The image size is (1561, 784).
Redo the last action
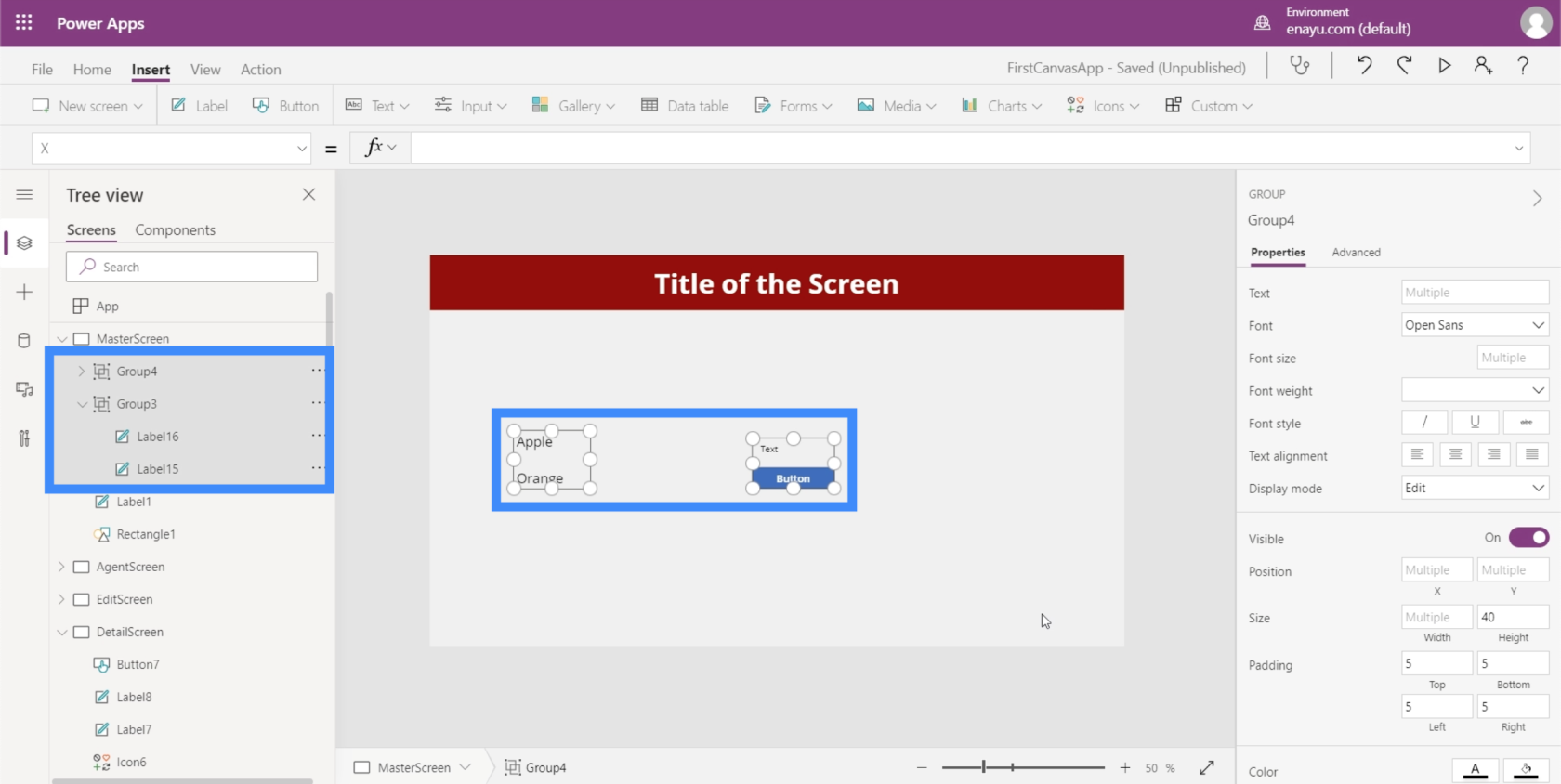(x=1404, y=65)
